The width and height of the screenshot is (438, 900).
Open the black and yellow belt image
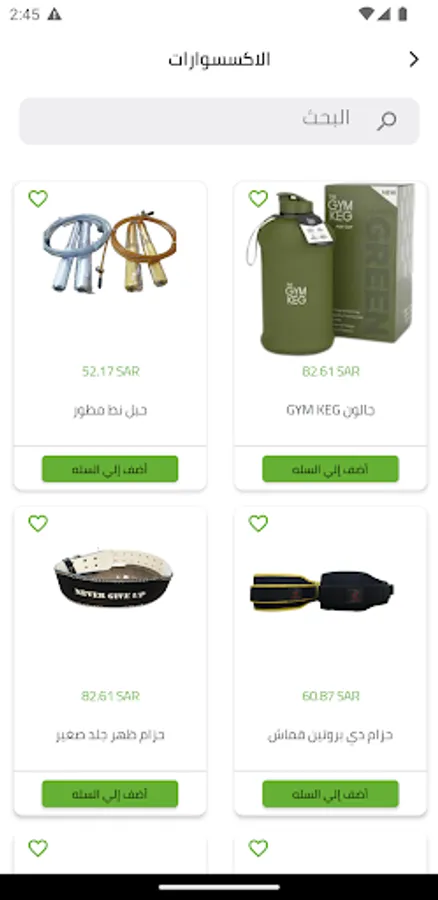(x=322, y=591)
